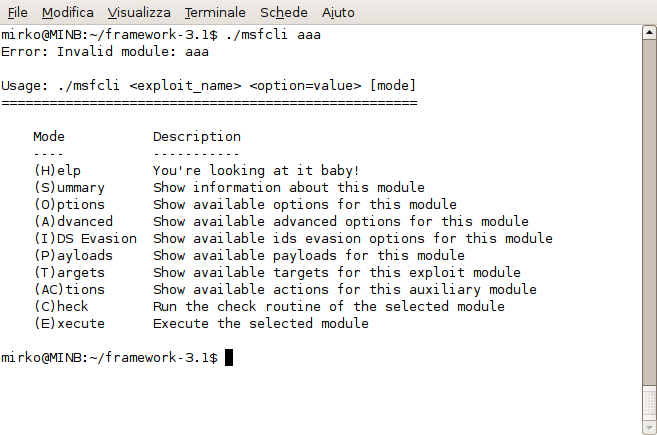Click the '<exploit_name>' placeholder text
Viewport: 657px width, 435px height.
[x=185, y=85]
